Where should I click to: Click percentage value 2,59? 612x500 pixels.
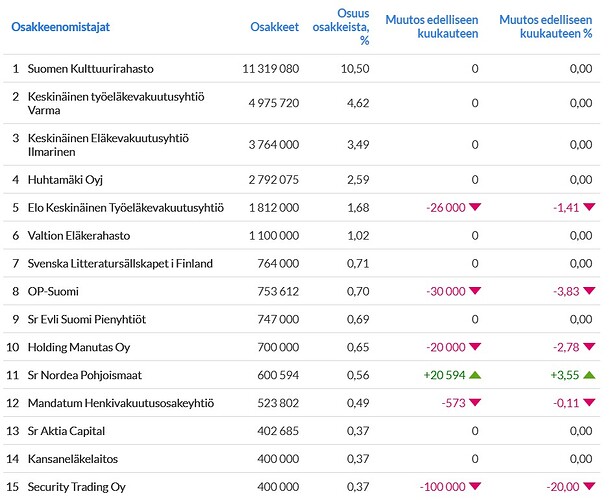point(358,180)
